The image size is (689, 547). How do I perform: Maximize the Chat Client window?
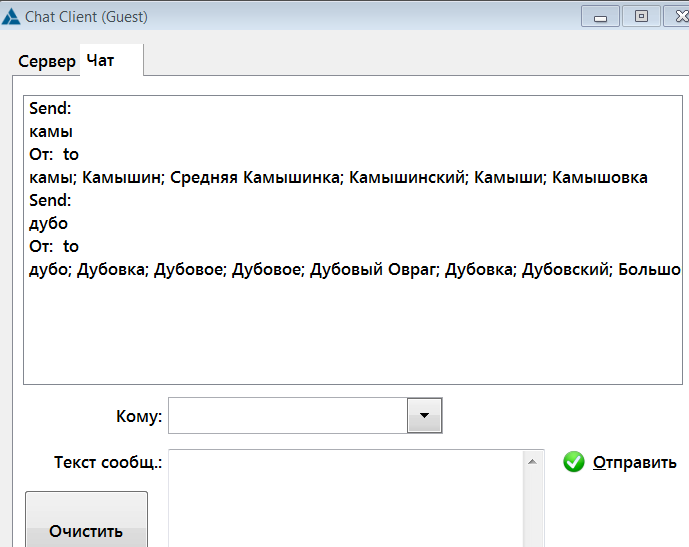(641, 16)
